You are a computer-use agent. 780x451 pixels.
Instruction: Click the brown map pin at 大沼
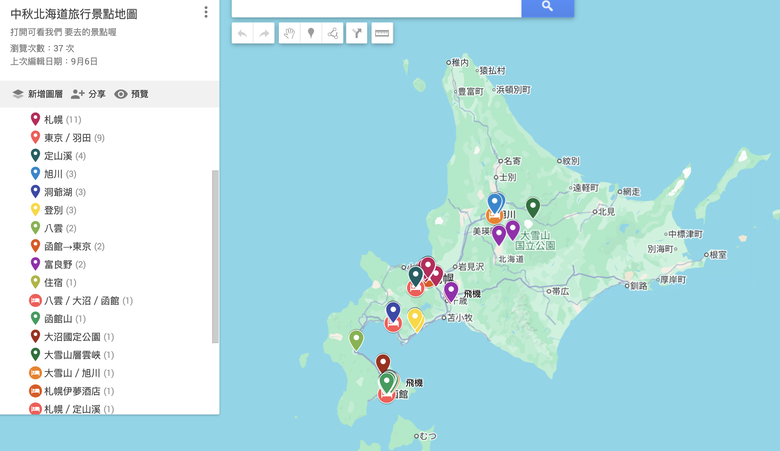(x=383, y=363)
